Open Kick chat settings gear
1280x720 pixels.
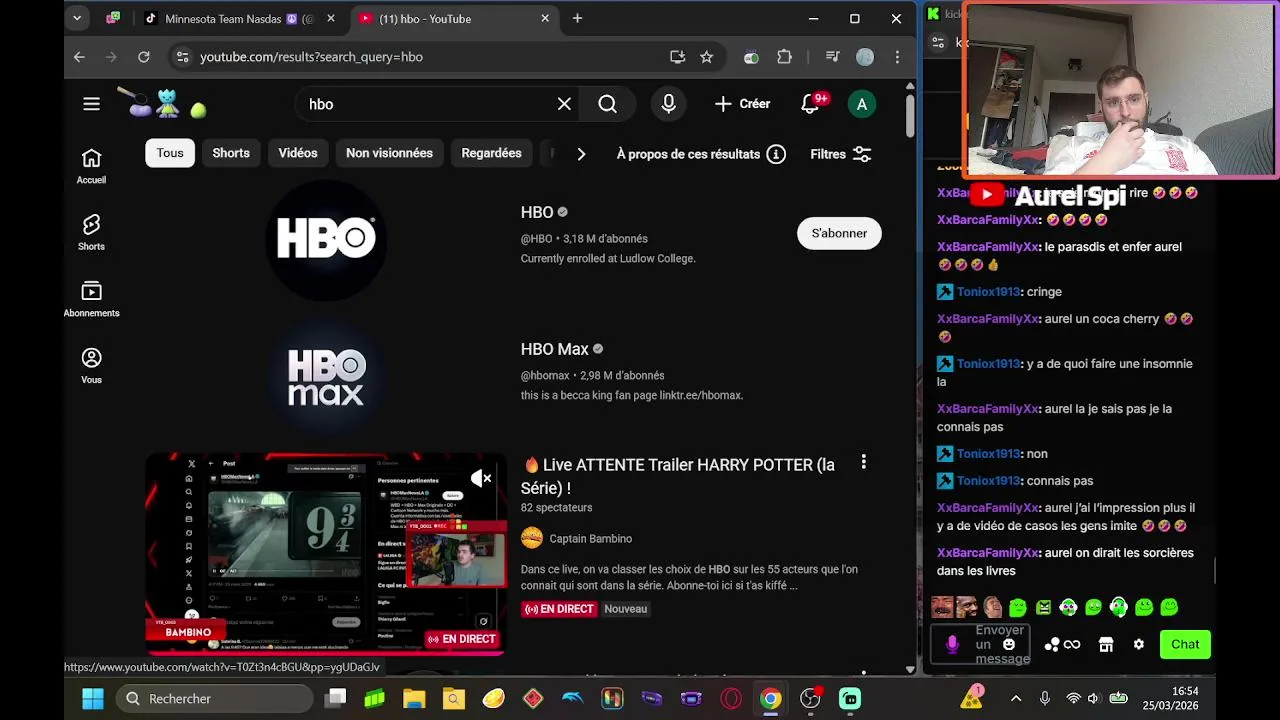1138,645
